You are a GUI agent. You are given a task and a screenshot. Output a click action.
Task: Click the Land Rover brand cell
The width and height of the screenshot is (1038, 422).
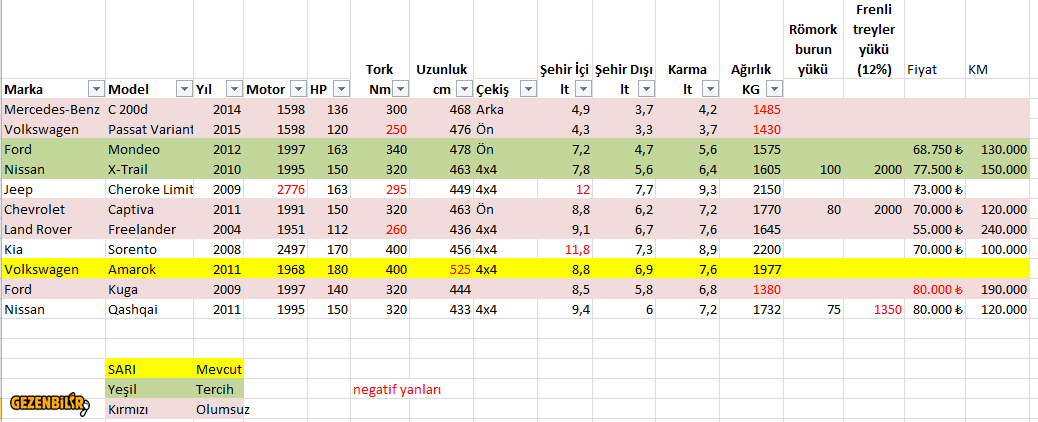tap(53, 230)
